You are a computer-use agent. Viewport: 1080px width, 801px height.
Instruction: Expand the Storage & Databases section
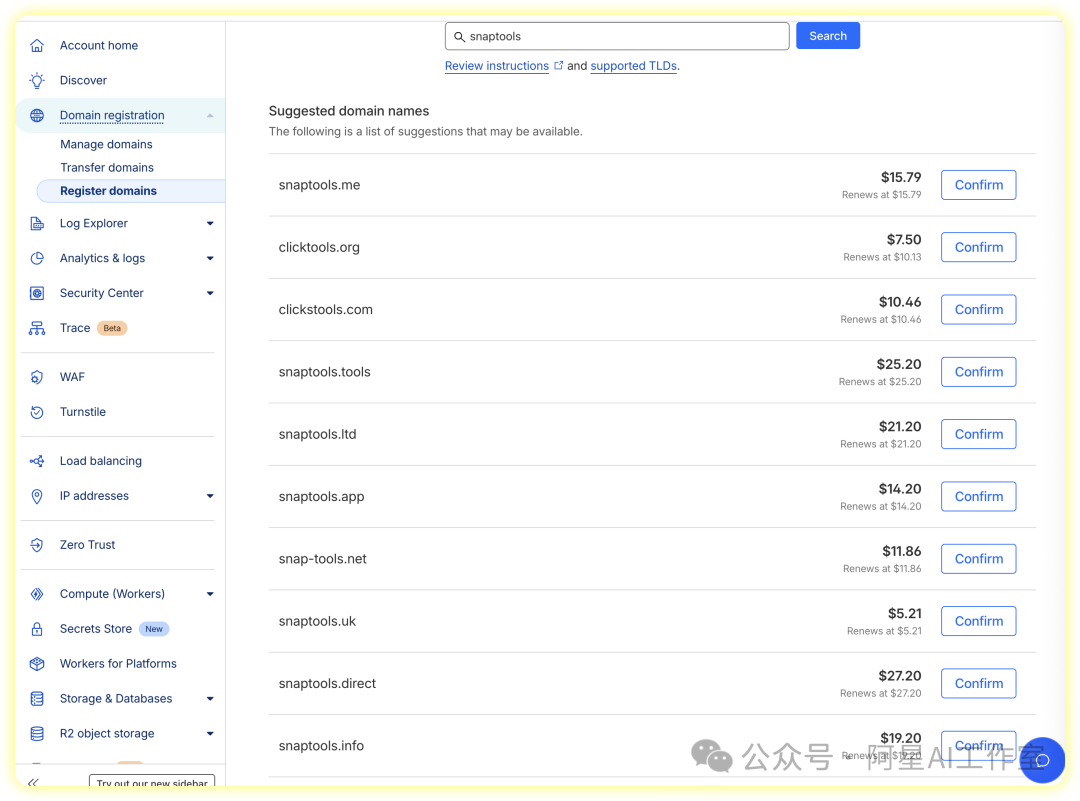pyautogui.click(x=210, y=699)
